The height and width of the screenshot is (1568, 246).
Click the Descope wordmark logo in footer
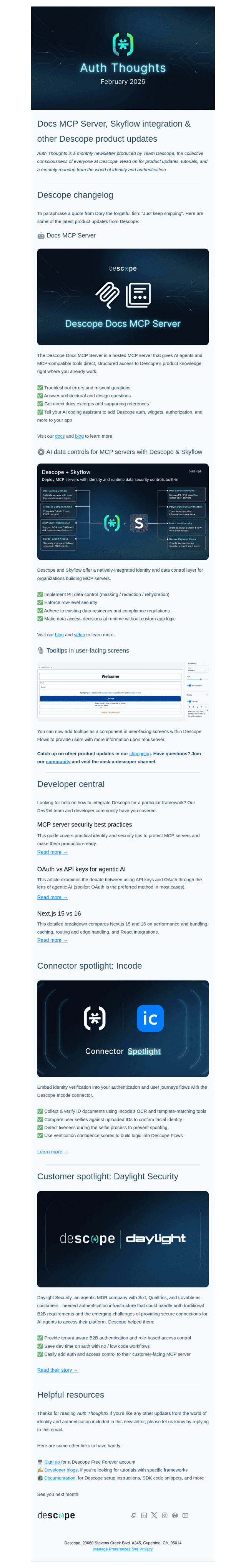point(57,1515)
